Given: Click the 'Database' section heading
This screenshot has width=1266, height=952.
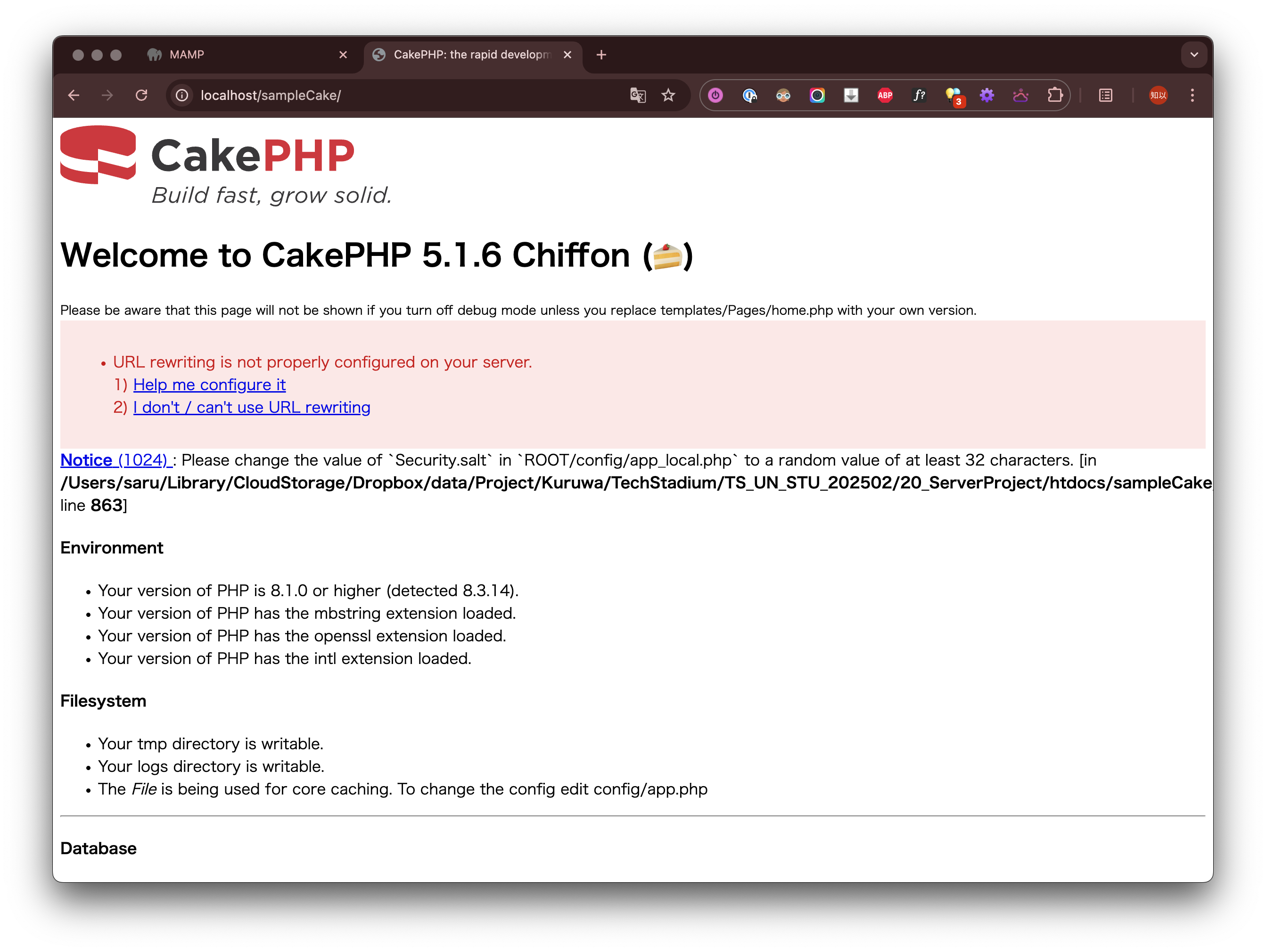Looking at the screenshot, I should click(x=99, y=848).
